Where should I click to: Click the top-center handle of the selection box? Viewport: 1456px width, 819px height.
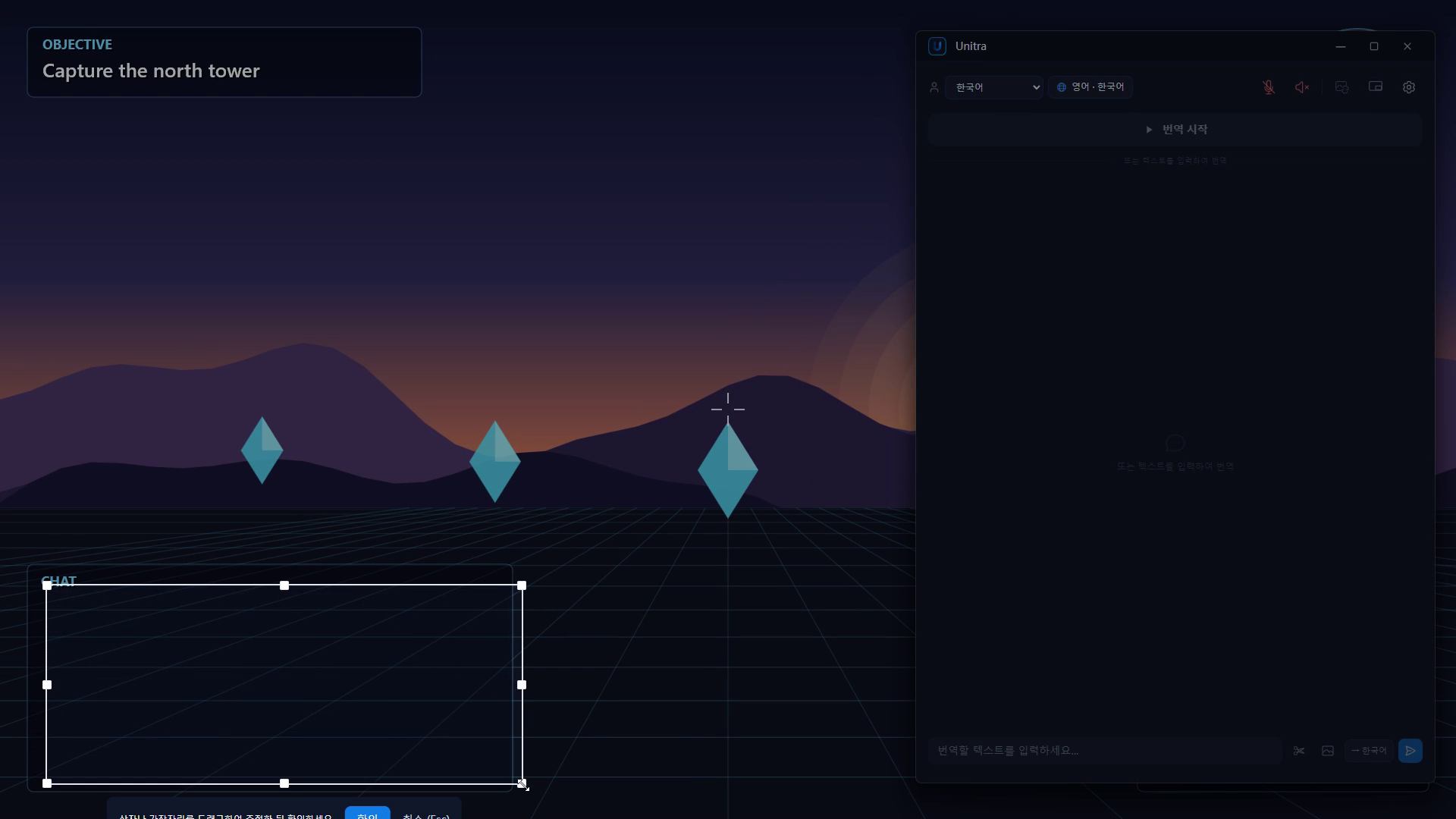(284, 585)
